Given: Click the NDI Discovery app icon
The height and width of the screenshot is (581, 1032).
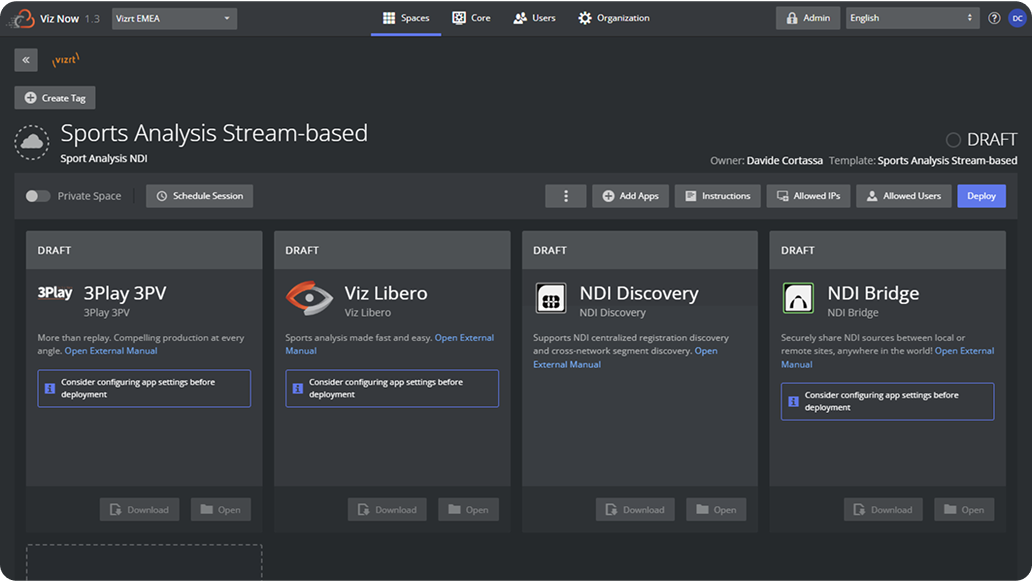Looking at the screenshot, I should pos(551,299).
